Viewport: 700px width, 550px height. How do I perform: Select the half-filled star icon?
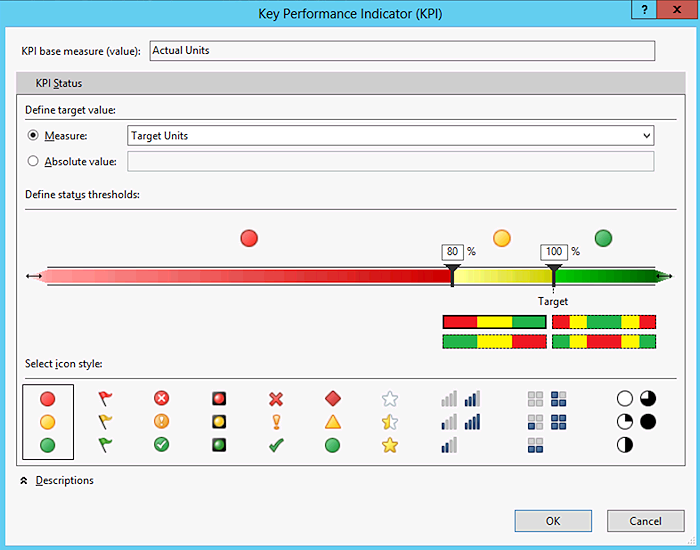(390, 422)
